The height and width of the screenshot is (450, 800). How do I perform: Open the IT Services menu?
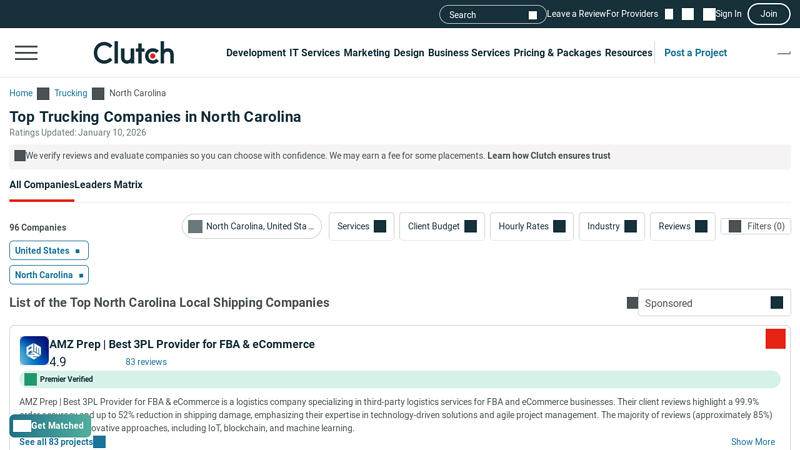pyautogui.click(x=314, y=53)
